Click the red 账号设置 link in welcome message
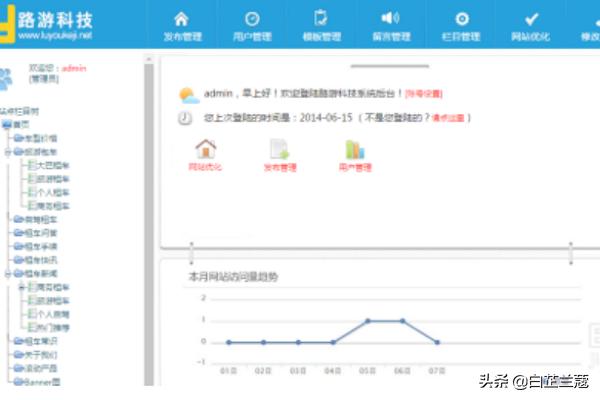The image size is (600, 400). pyautogui.click(x=424, y=94)
